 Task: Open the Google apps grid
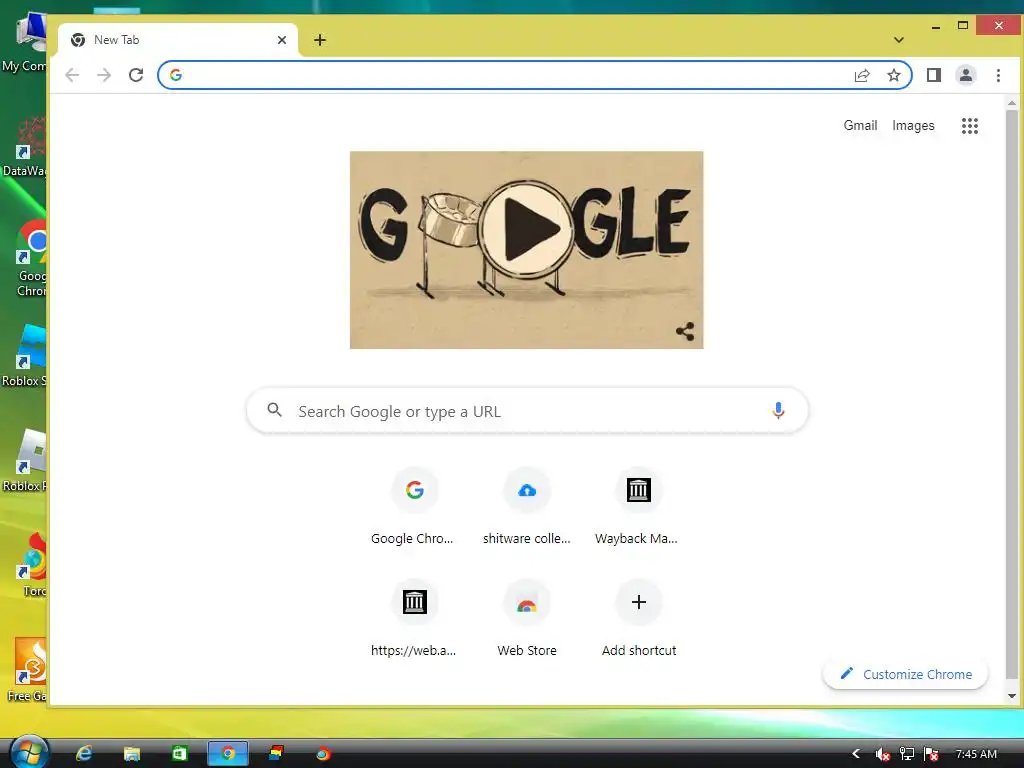click(970, 125)
